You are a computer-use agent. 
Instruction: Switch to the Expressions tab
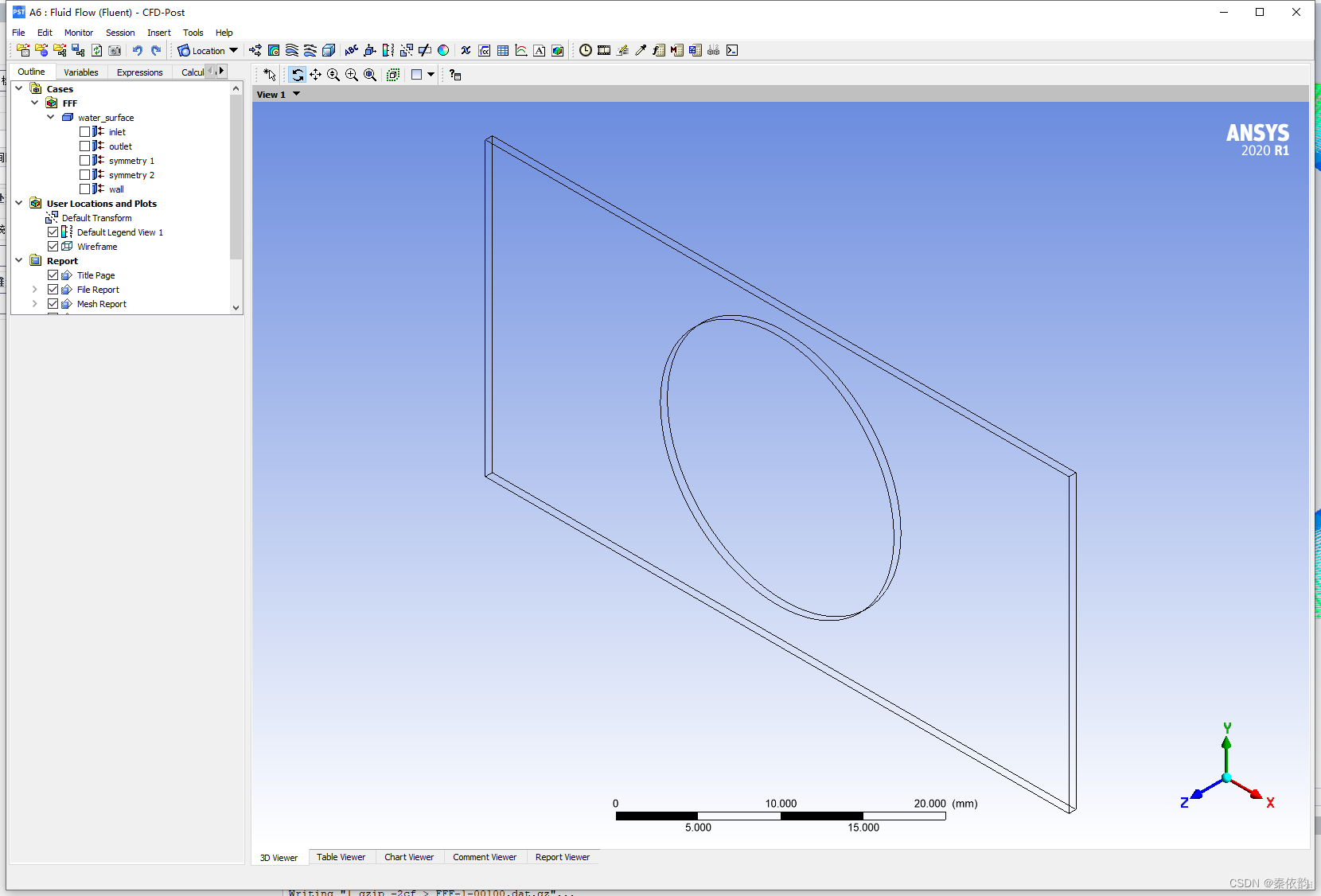(139, 72)
